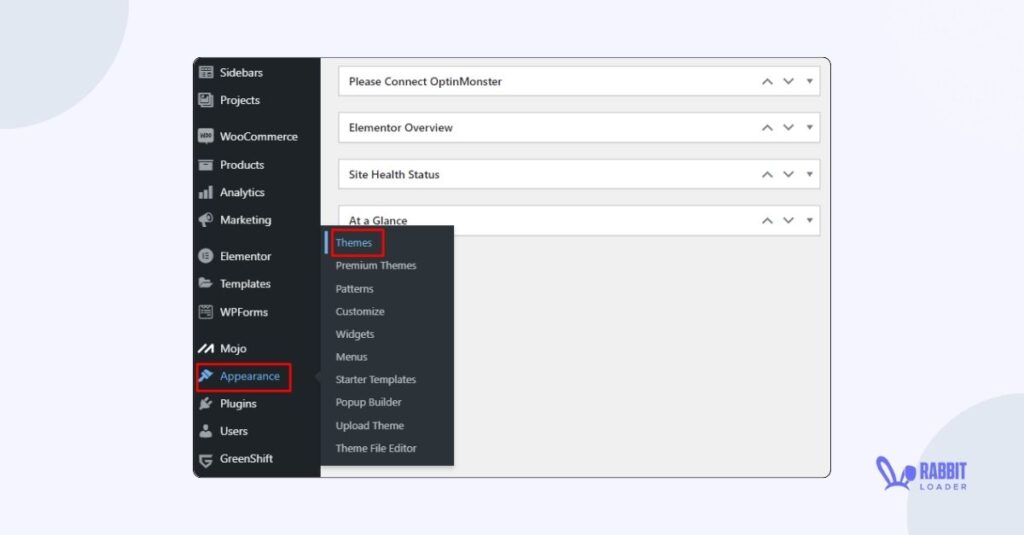The width and height of the screenshot is (1024, 535).
Task: Open Elementor menu label
Action: tap(246, 256)
